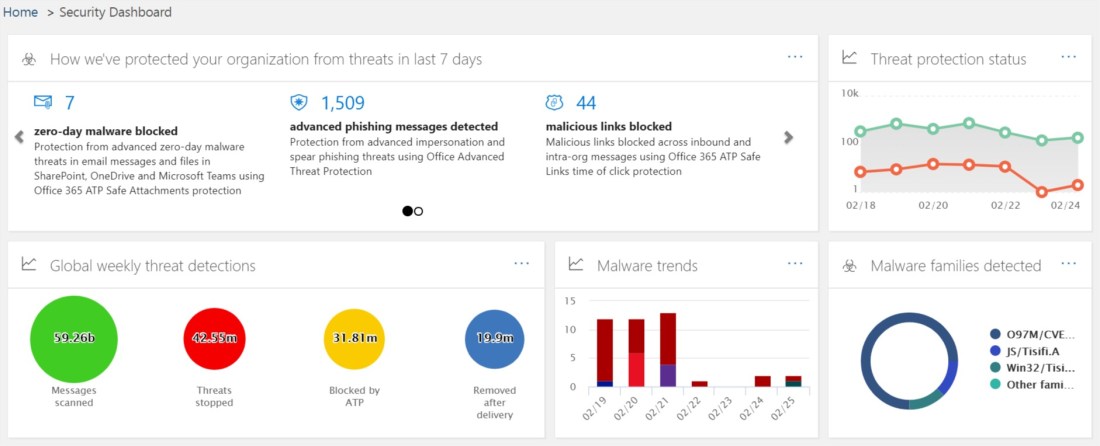1100x446 pixels.
Task: Click the zero-day malware envelope icon
Action: [43, 102]
